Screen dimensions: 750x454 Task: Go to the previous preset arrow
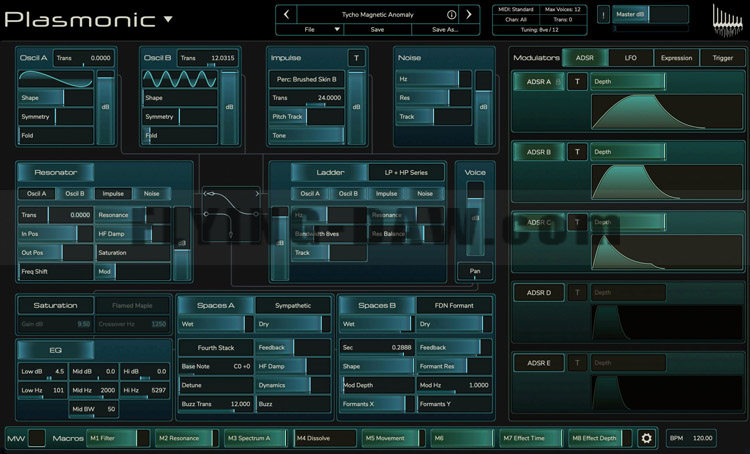coord(286,14)
